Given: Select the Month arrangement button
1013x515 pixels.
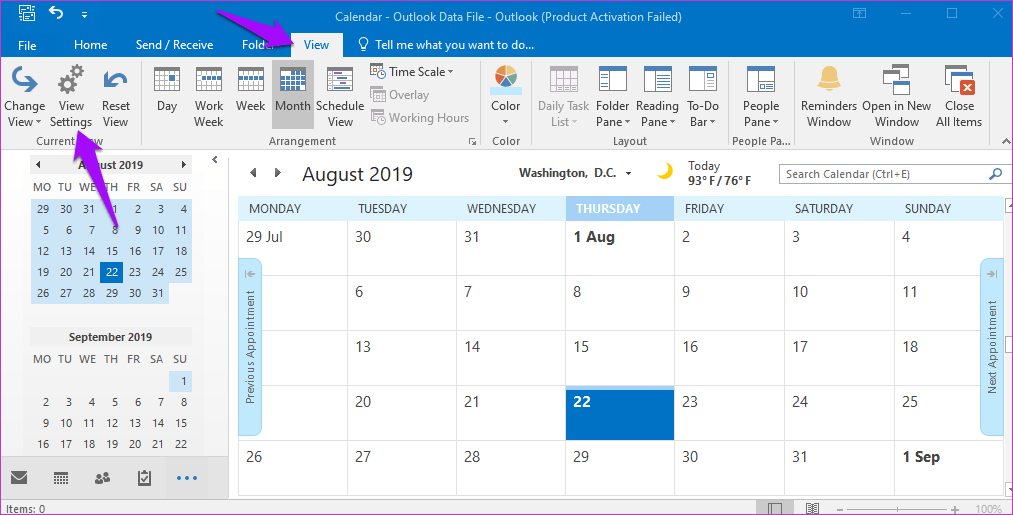Looking at the screenshot, I should pos(293,95).
